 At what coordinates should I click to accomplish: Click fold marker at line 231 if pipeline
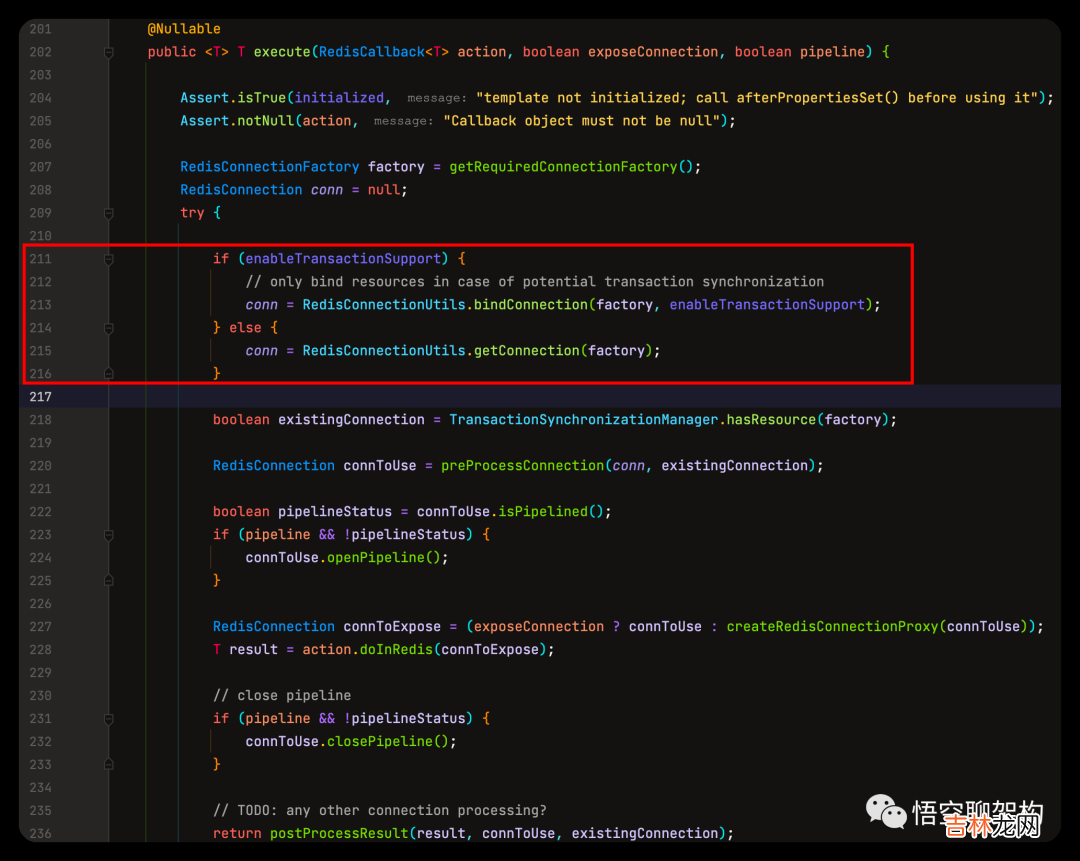[x=109, y=719]
